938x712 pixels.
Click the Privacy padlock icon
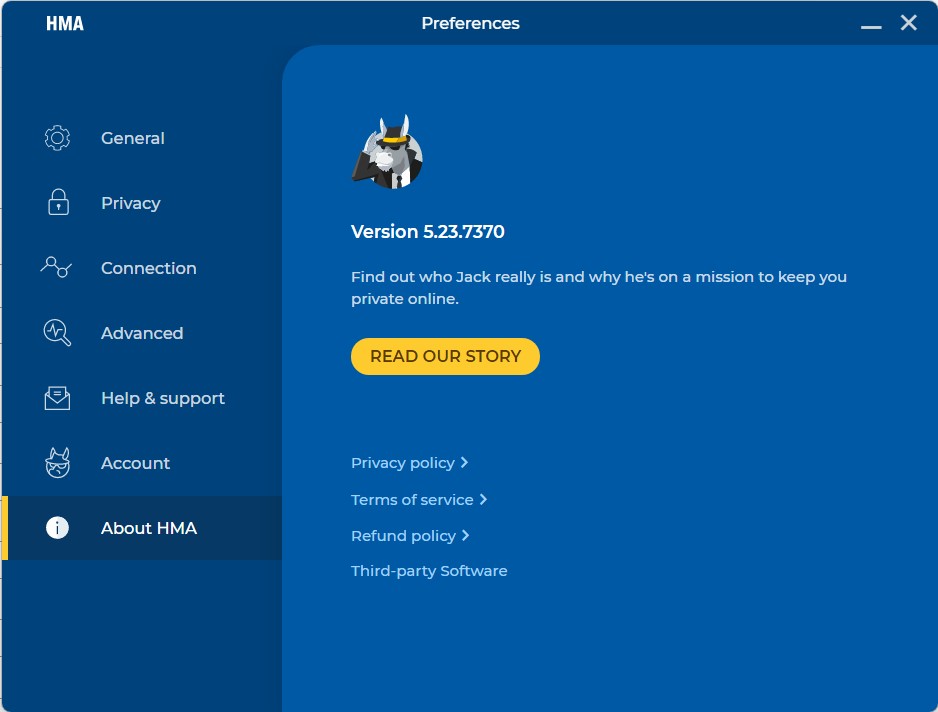click(x=58, y=203)
